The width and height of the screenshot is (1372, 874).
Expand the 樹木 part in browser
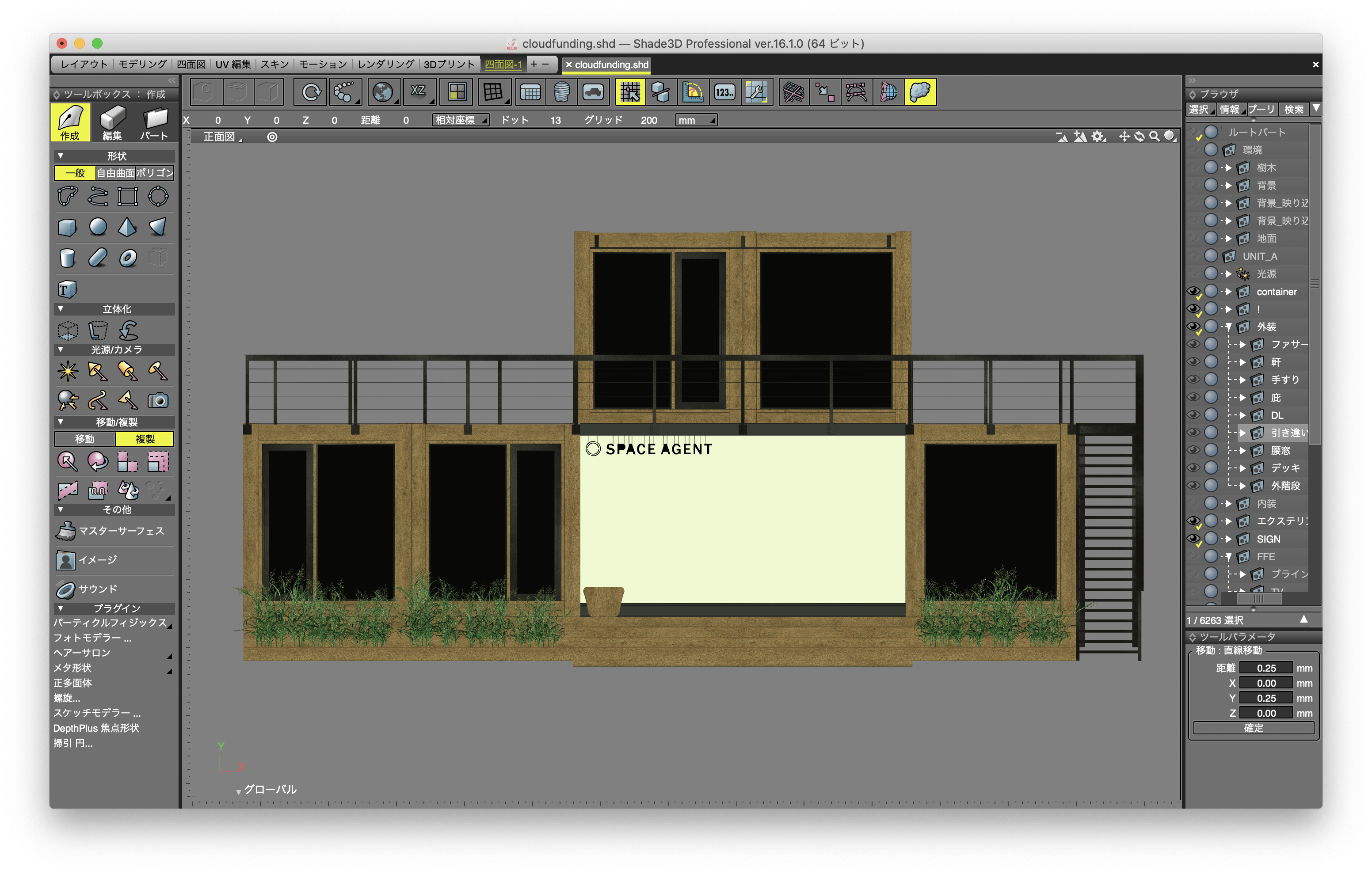point(1228,168)
